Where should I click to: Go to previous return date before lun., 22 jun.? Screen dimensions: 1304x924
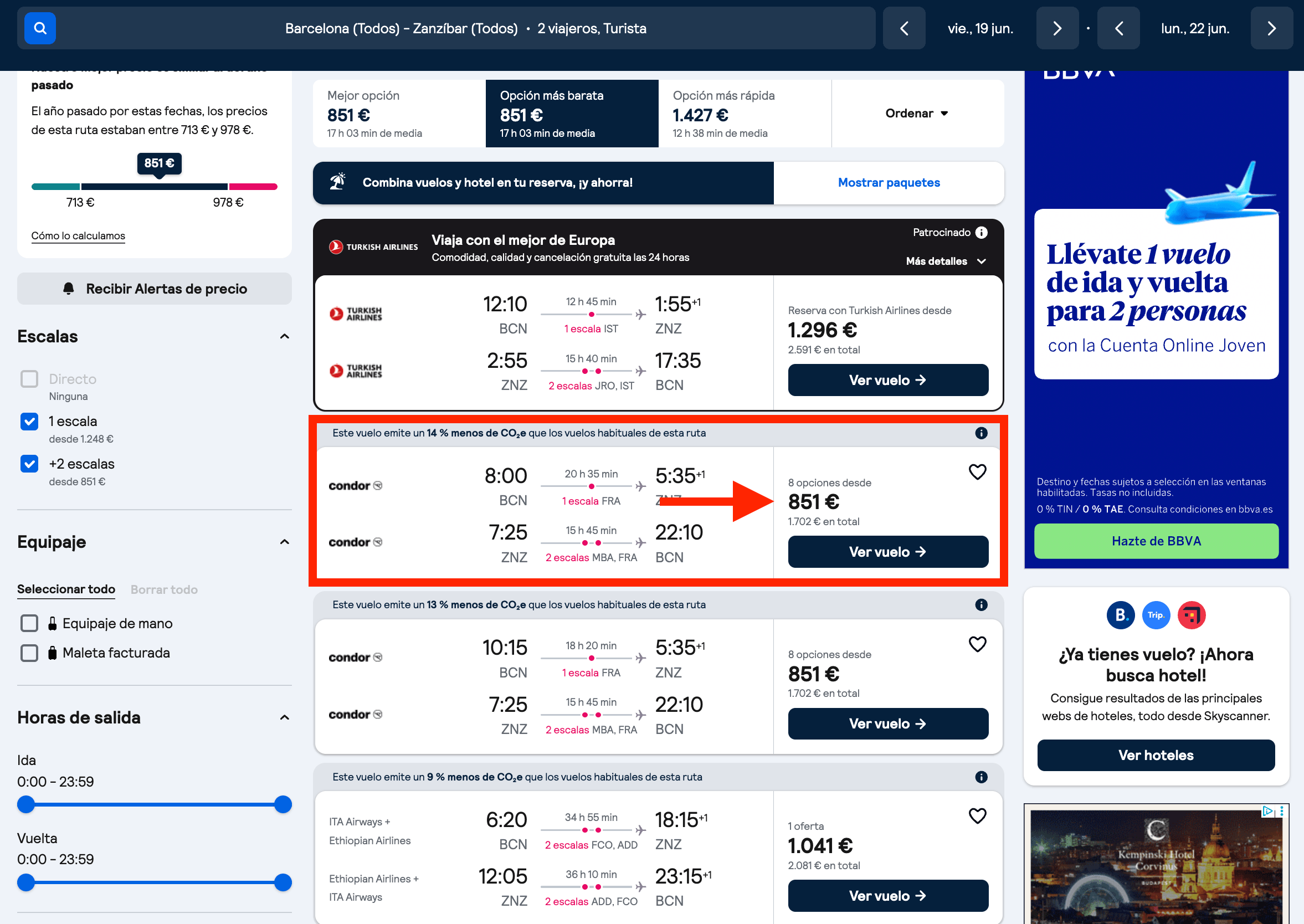pyautogui.click(x=1118, y=28)
